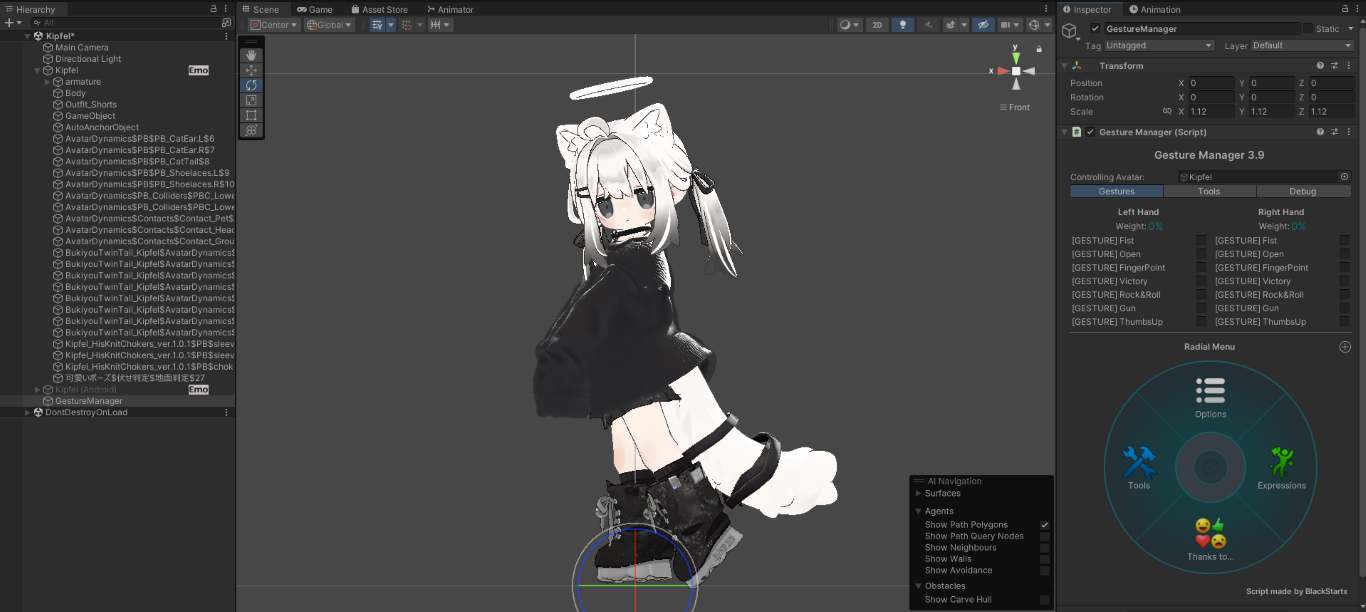The height and width of the screenshot is (612, 1366).
Task: Expand DontDestroyOnLoad scene
Action: 27,412
